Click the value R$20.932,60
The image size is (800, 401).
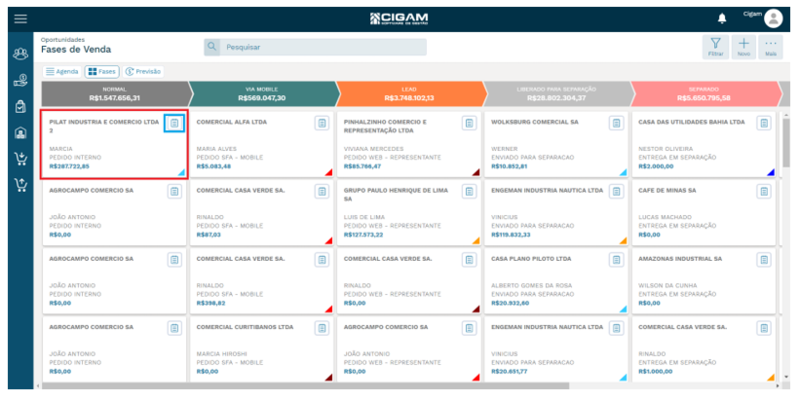510,303
